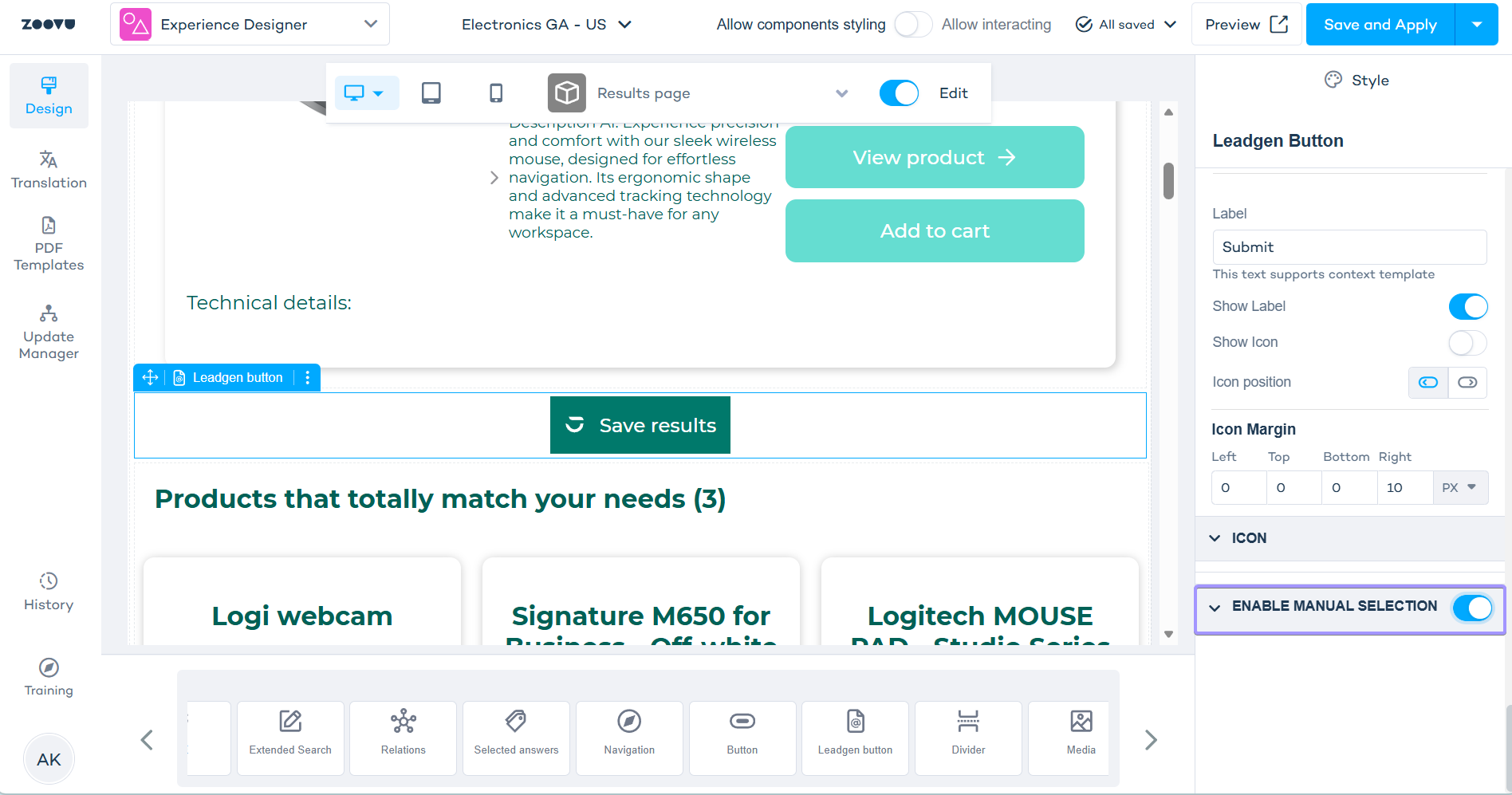
Task: Select the mobile phone preview icon
Action: point(496,93)
